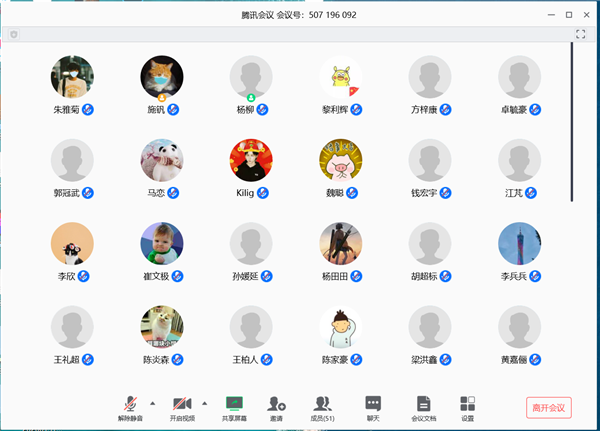
Task: Click 江芃's default gray avatar
Action: click(520, 160)
